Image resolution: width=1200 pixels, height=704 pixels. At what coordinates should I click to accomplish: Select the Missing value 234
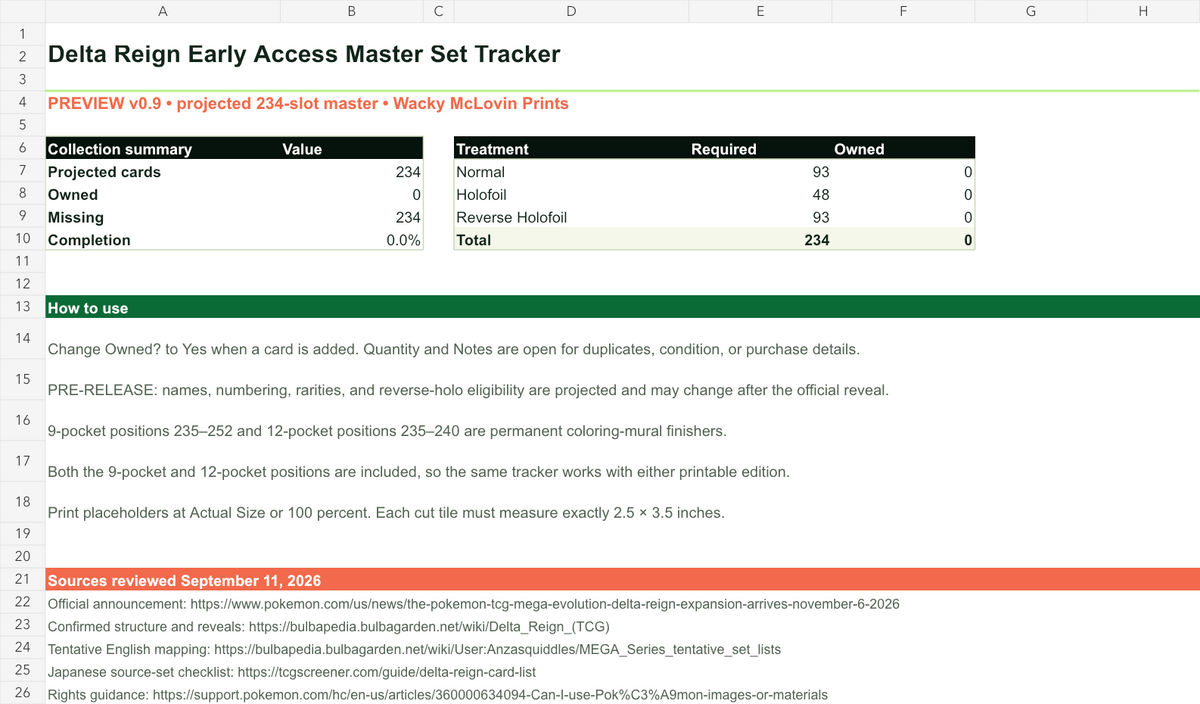[352, 217]
